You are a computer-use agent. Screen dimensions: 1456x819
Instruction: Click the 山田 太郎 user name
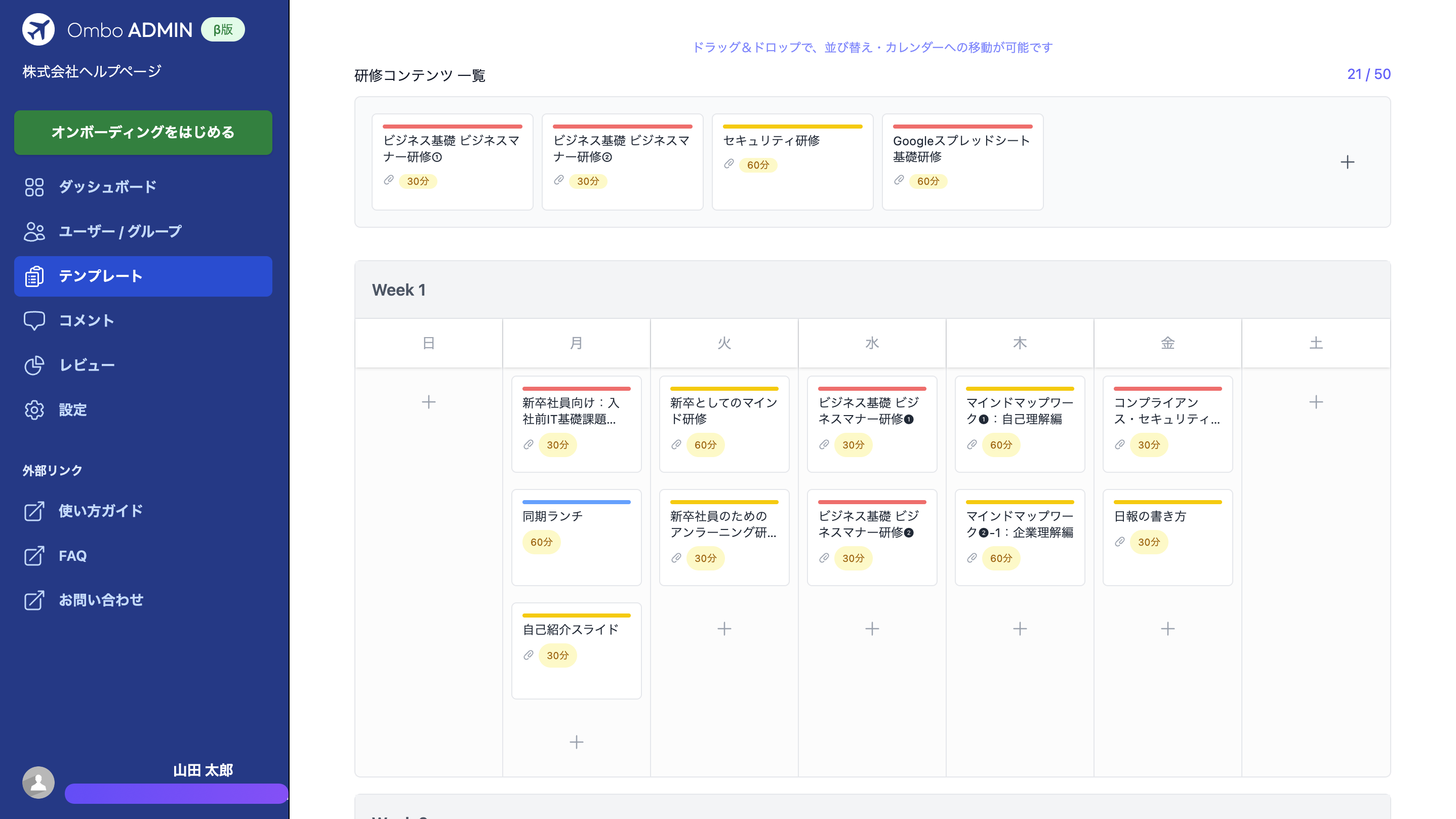pos(203,770)
